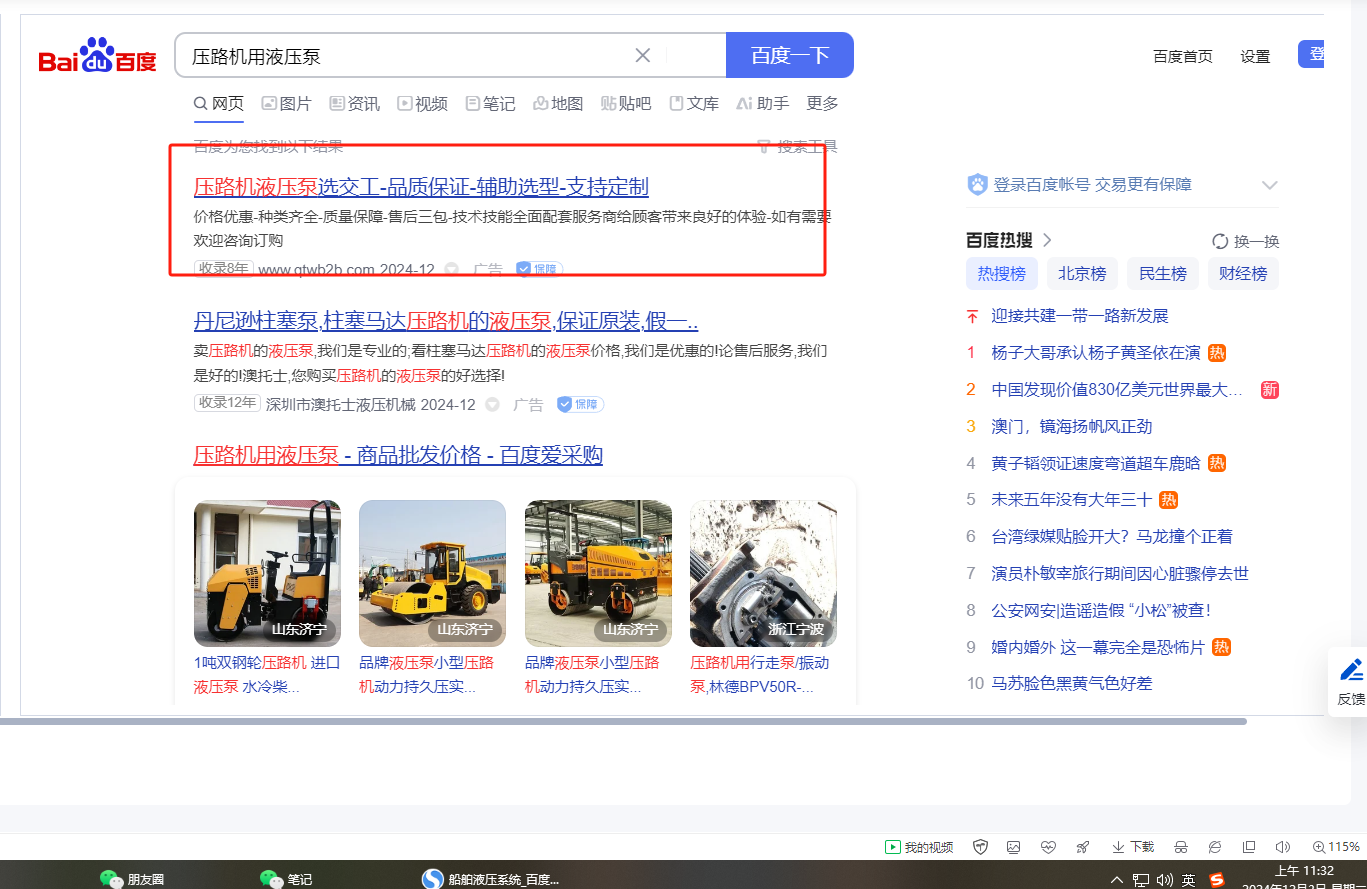This screenshot has width=1367, height=889.
Task: Open dropdown arrow next to www.qtwb2b.com
Action: point(452,269)
